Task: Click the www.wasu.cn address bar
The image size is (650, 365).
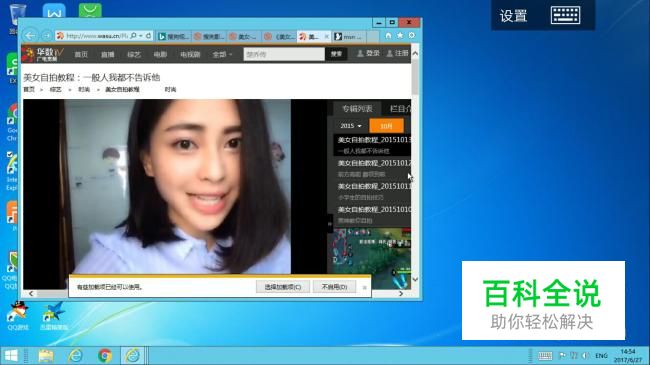Action: tap(97, 36)
